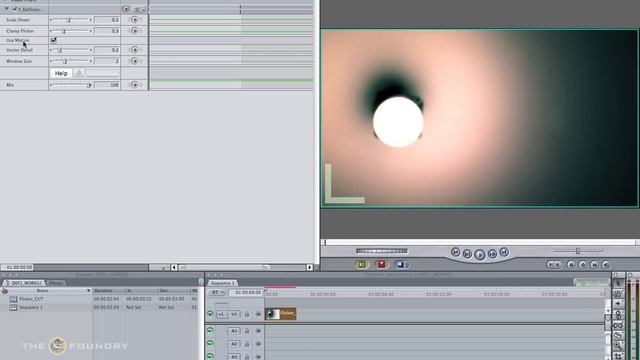Open the RT real-time effects popup
640x360 pixels.
point(217,293)
